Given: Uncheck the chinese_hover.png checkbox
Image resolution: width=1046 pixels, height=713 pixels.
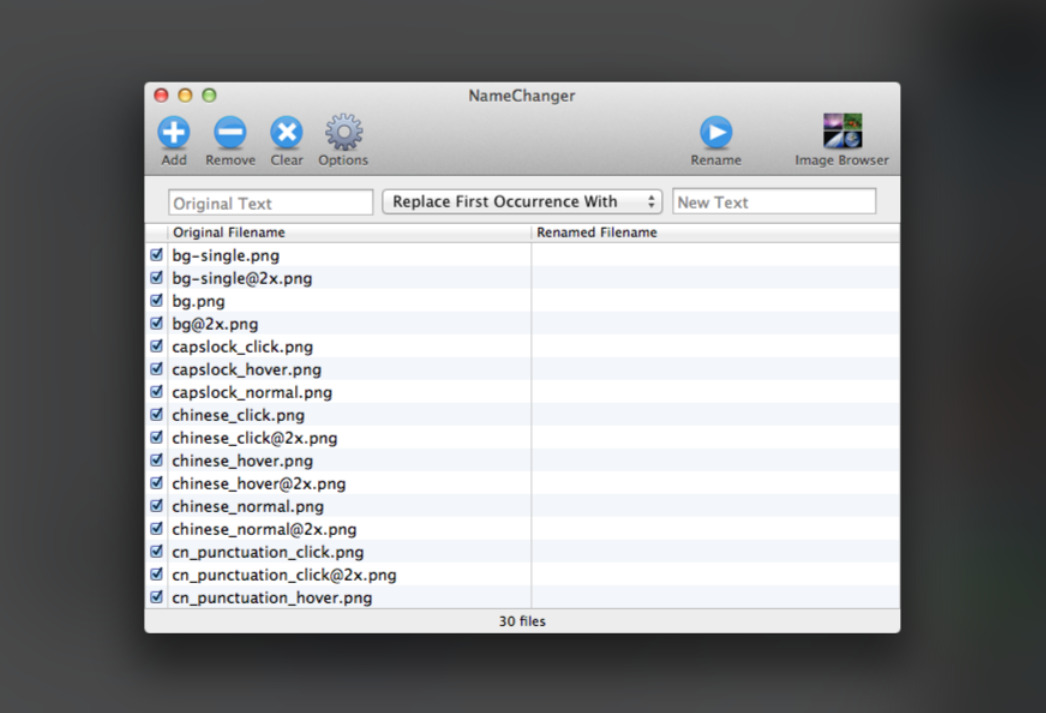Looking at the screenshot, I should point(157,460).
